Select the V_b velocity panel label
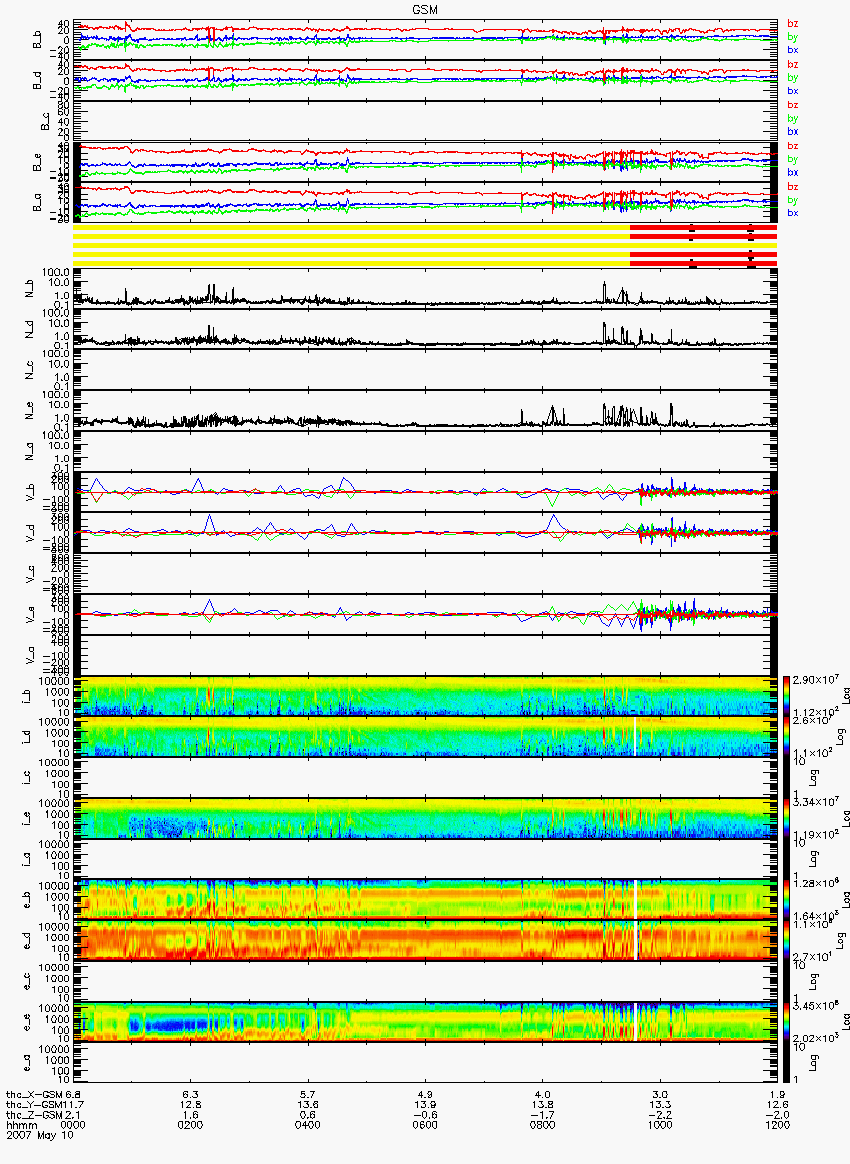This screenshot has height=1164, width=850. point(30,491)
